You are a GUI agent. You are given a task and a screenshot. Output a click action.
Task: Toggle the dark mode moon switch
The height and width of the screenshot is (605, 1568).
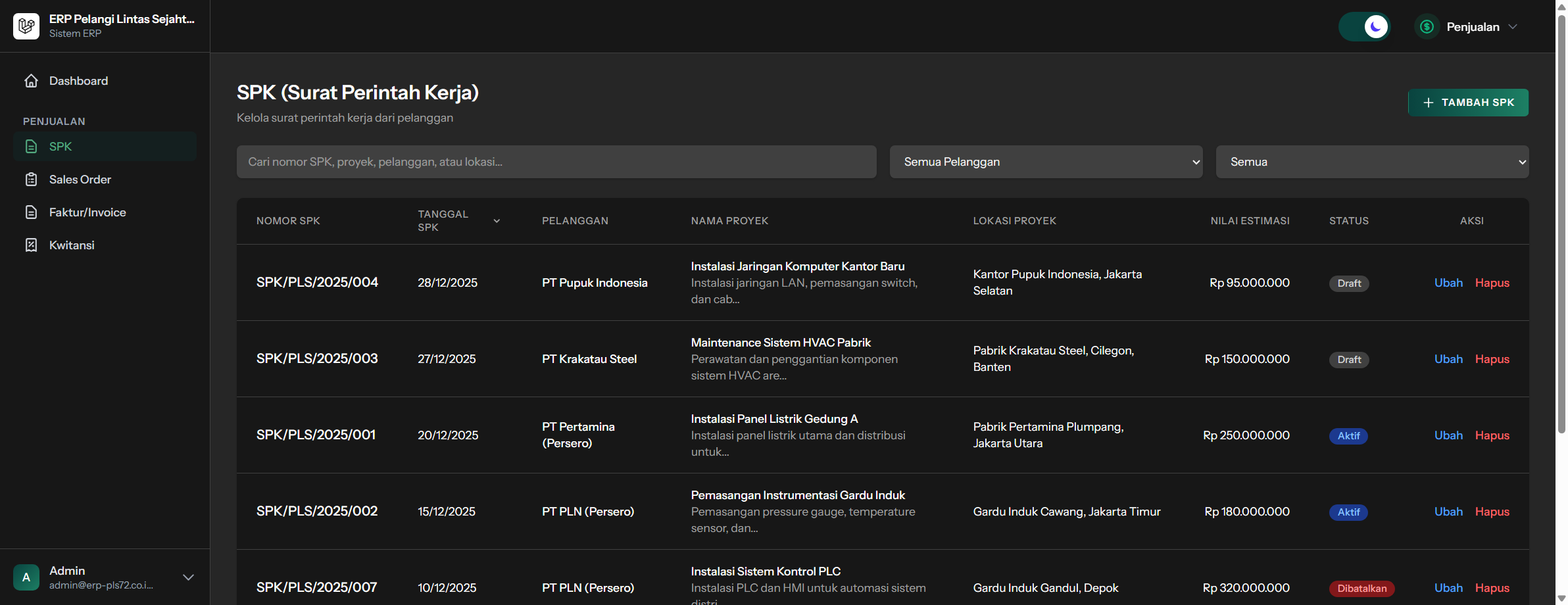pyautogui.click(x=1365, y=27)
